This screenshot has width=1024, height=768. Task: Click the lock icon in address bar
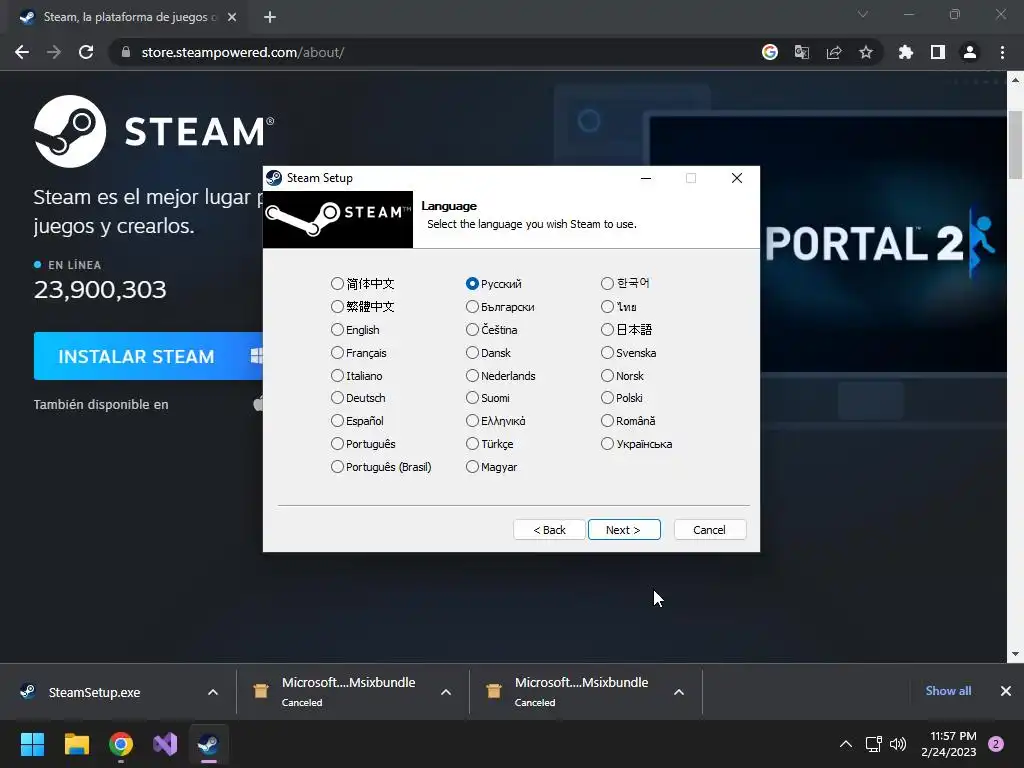coord(126,52)
